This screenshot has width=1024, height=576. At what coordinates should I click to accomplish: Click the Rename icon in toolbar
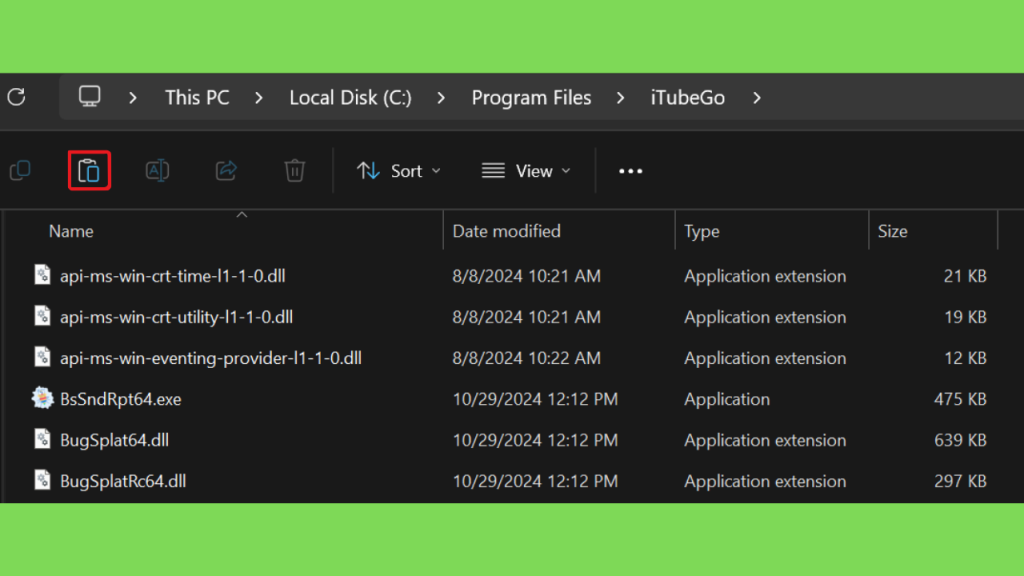(157, 170)
